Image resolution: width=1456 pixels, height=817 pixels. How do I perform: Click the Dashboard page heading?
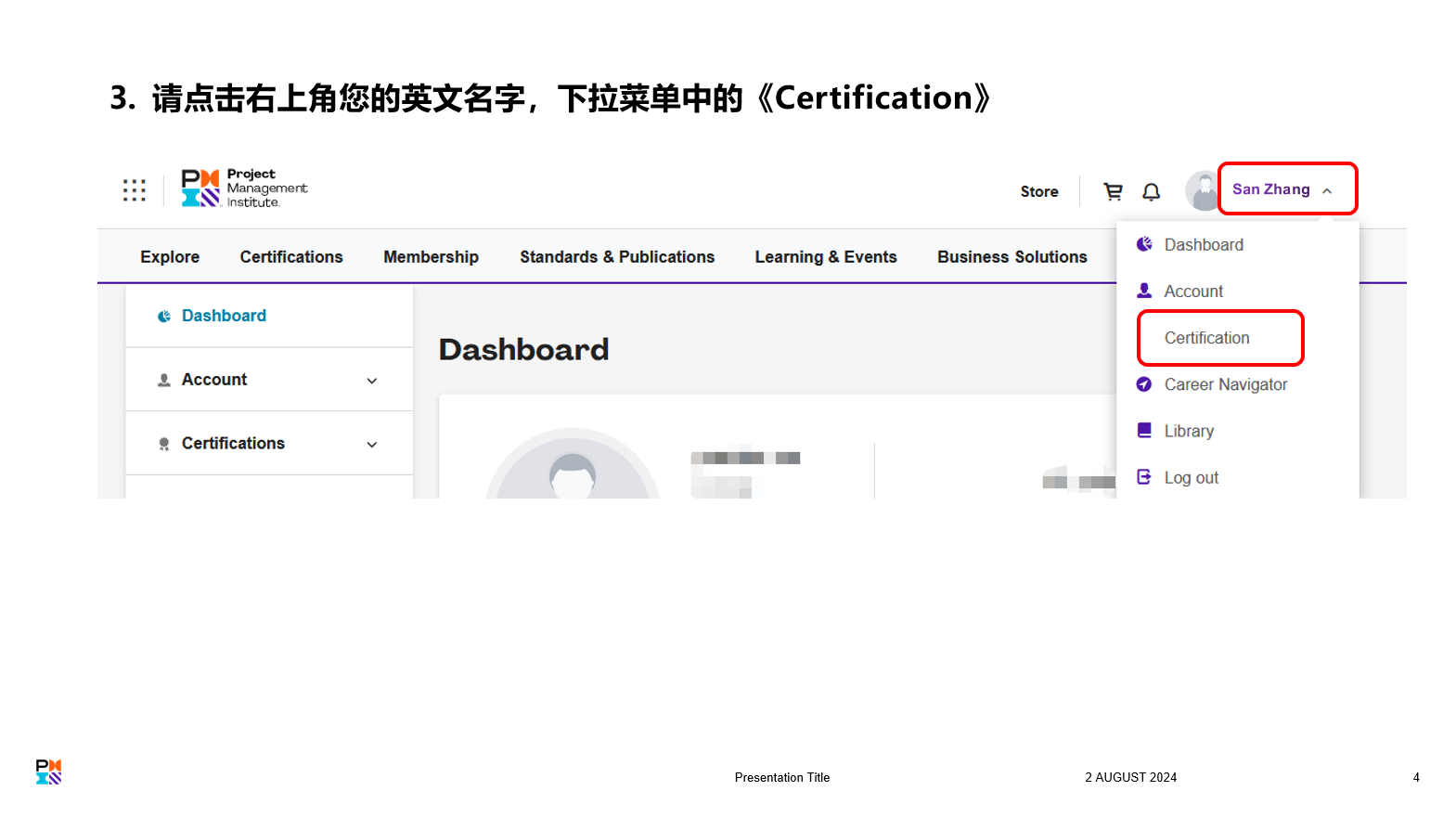pos(524,350)
